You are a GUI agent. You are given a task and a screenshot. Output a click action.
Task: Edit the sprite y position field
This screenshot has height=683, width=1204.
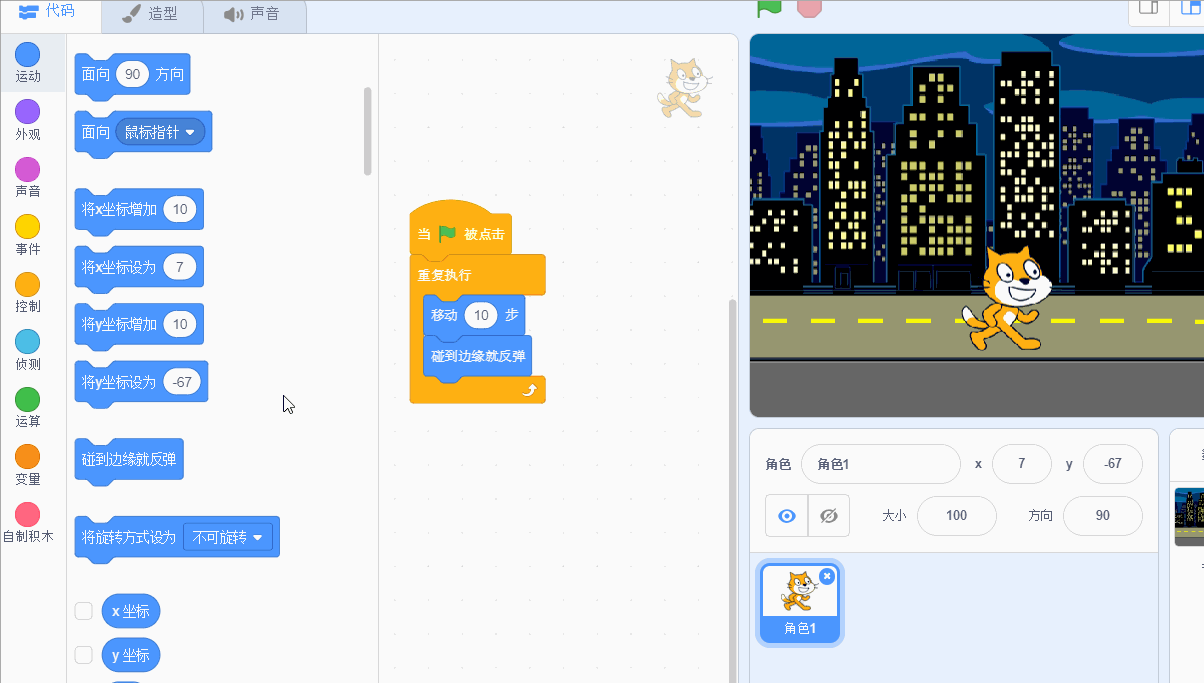[1113, 464]
